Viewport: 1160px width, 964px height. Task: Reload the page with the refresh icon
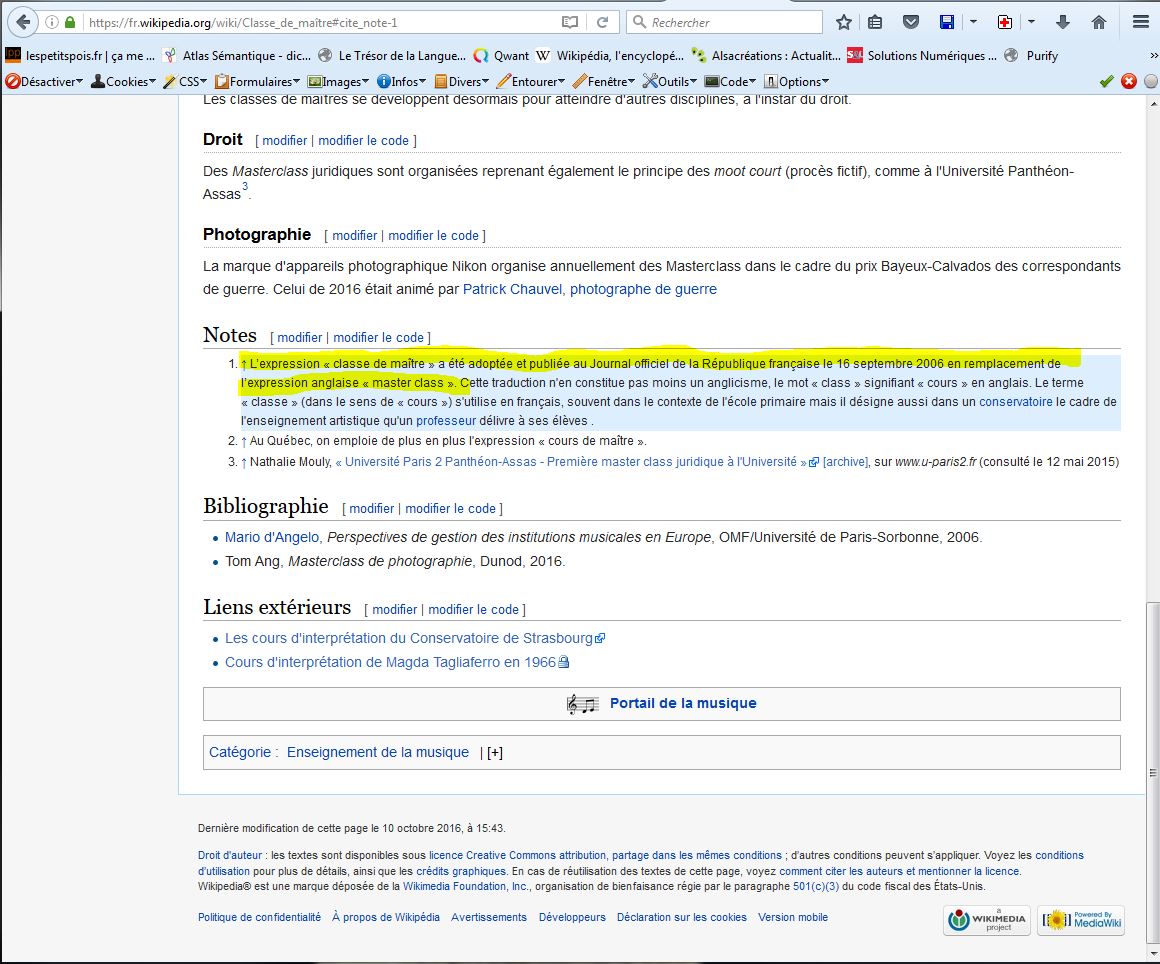tap(602, 22)
